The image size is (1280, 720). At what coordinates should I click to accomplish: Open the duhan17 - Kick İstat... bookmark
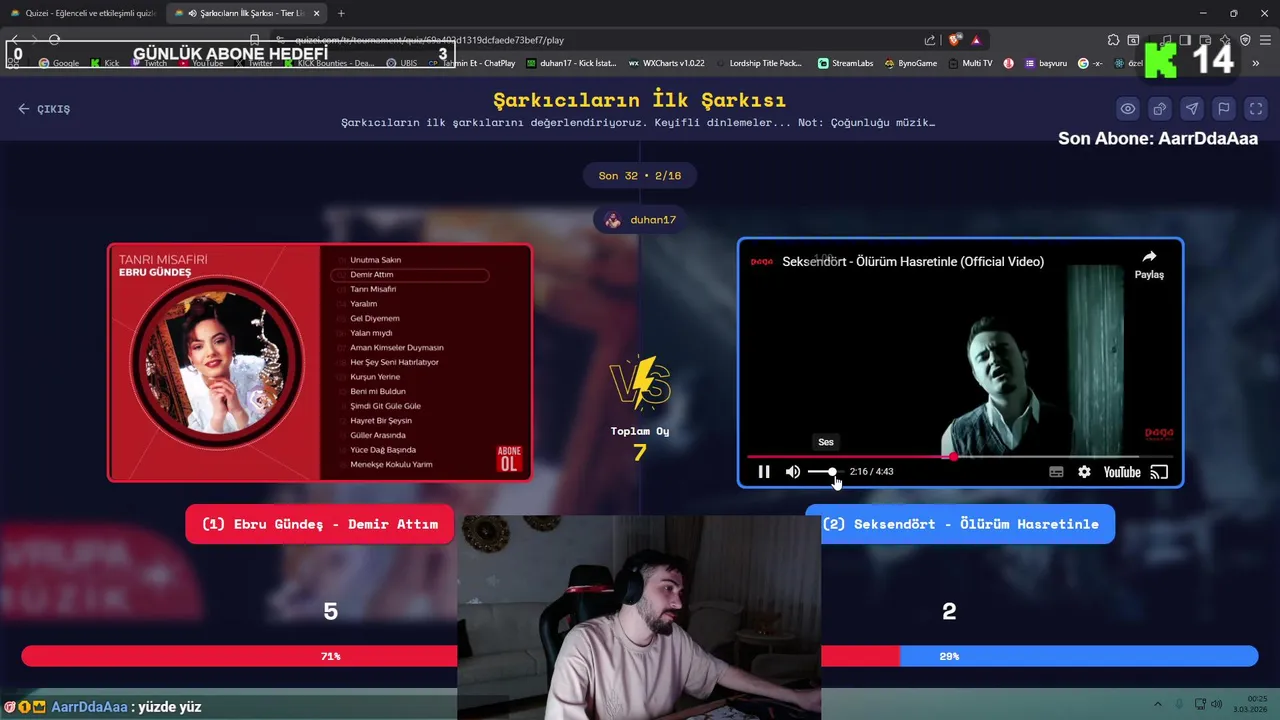[x=571, y=63]
